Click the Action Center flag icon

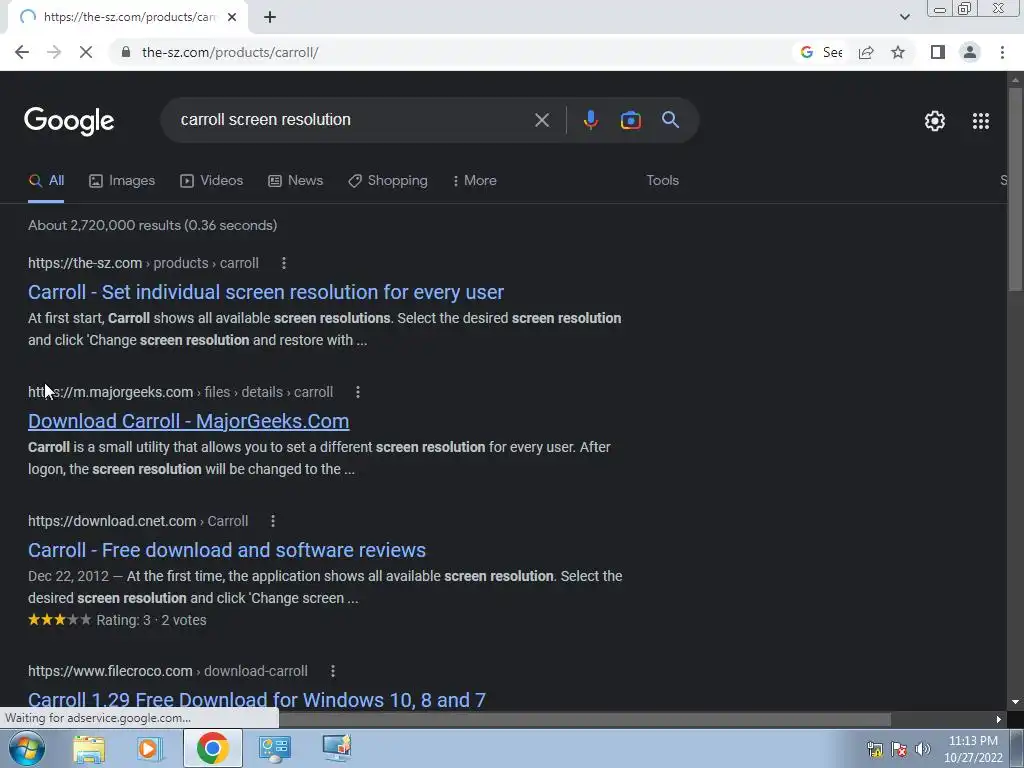point(899,749)
